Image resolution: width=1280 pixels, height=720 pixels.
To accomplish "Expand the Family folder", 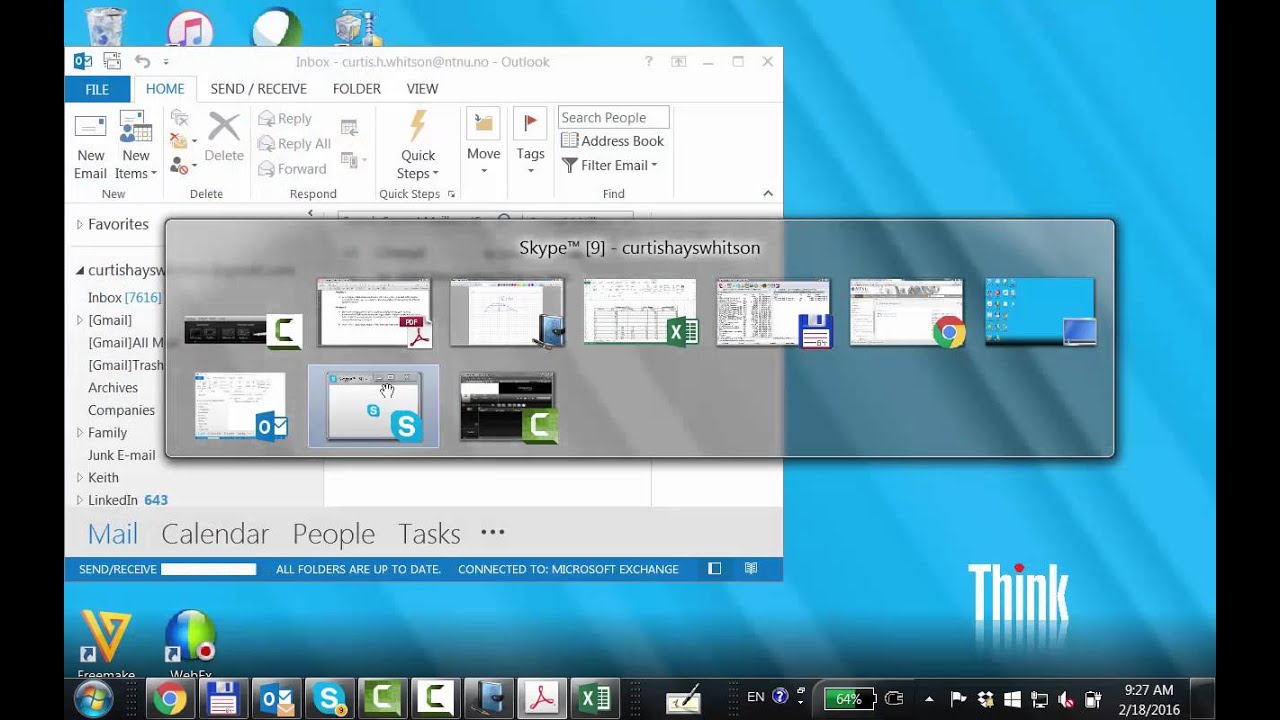I will (x=80, y=433).
